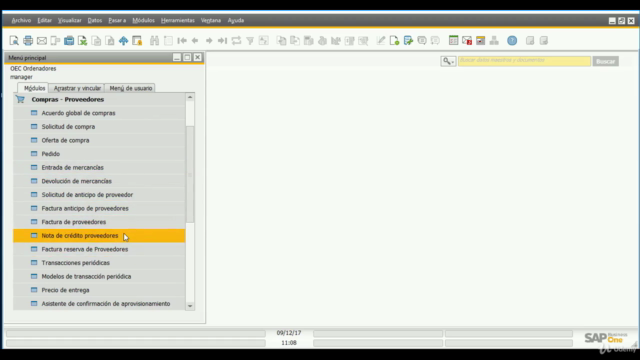Click the Print Preview toolbar icon
This screenshot has height=360, width=640.
(x=14, y=40)
